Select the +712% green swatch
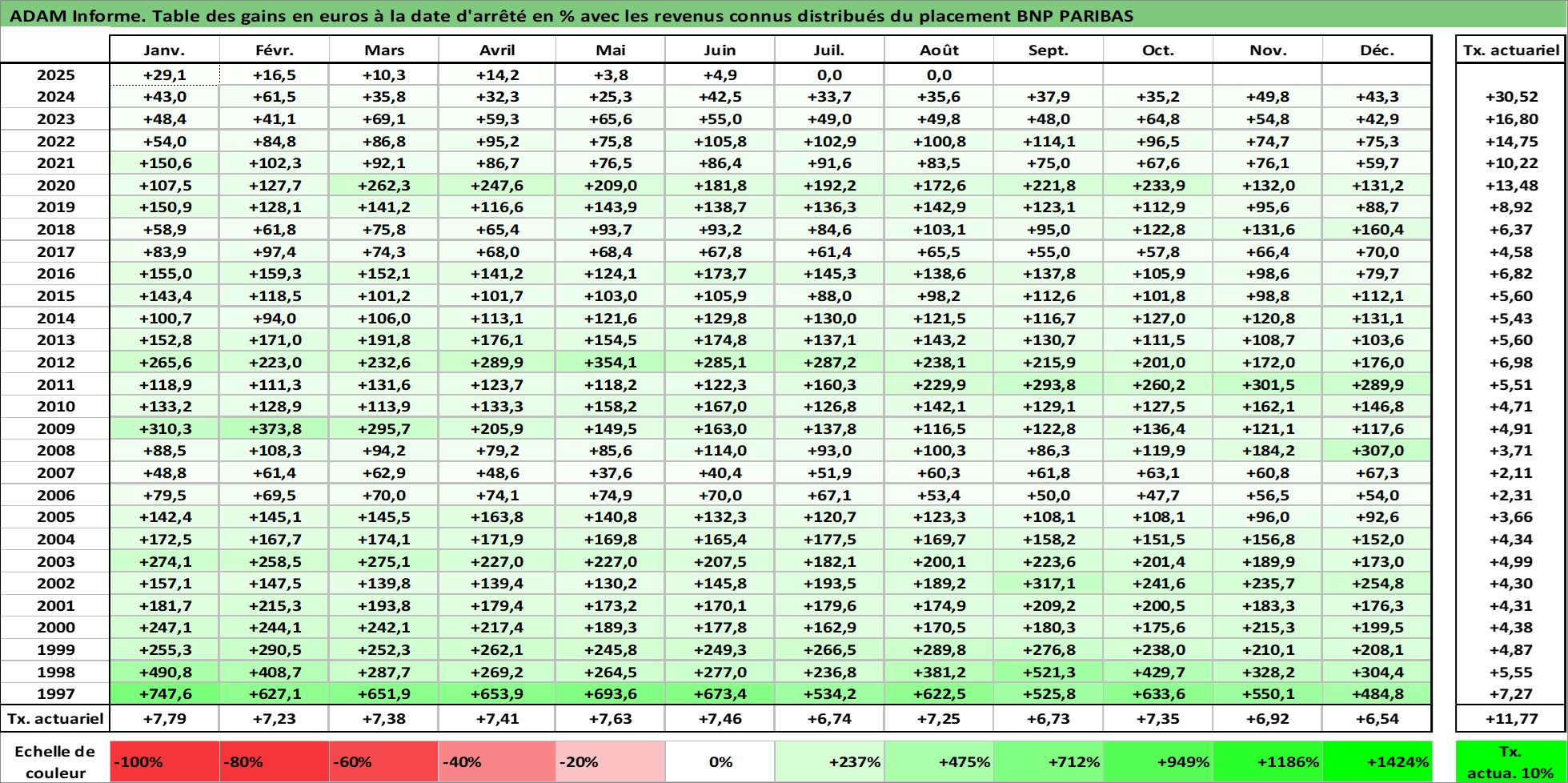Image resolution: width=1568 pixels, height=783 pixels. pyautogui.click(x=1049, y=761)
